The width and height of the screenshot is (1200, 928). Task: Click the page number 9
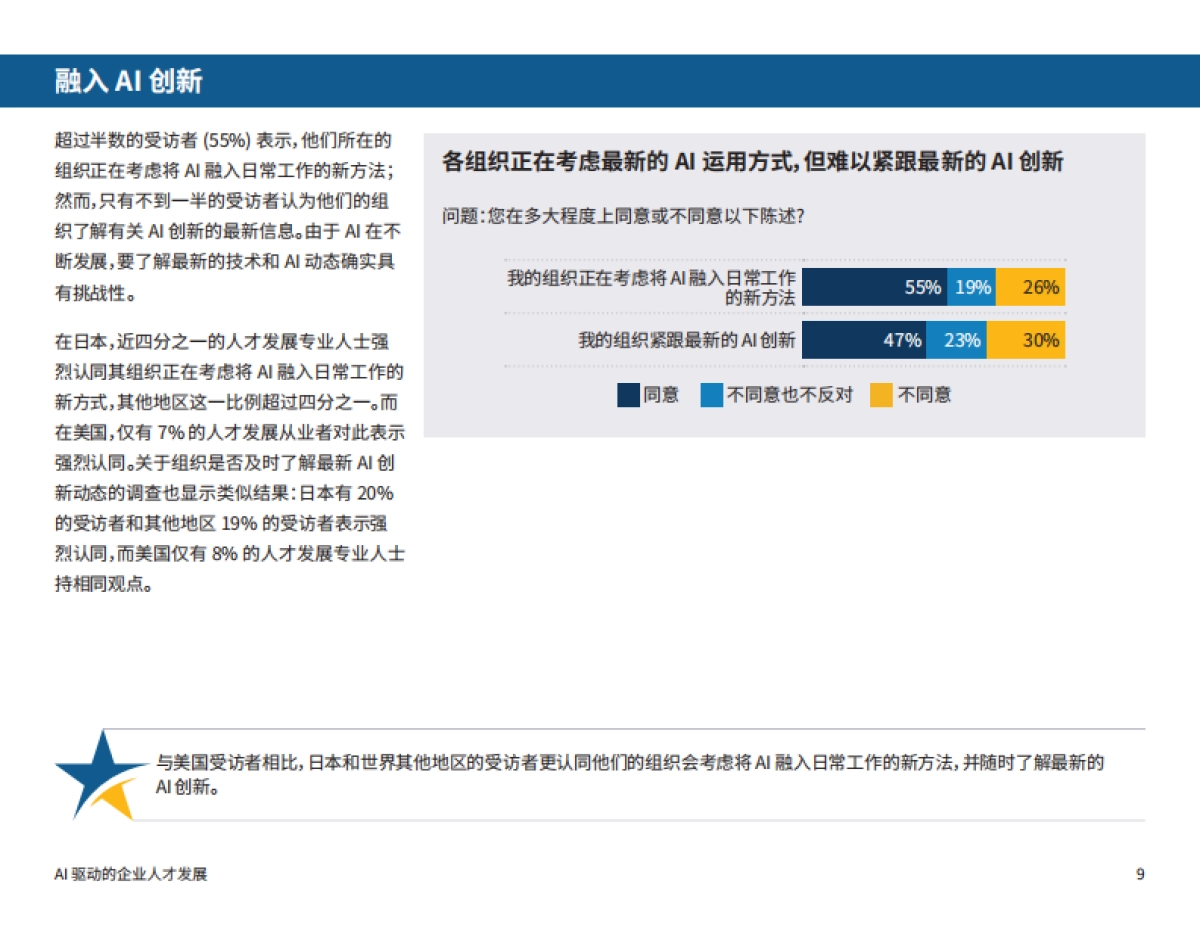coord(1140,872)
